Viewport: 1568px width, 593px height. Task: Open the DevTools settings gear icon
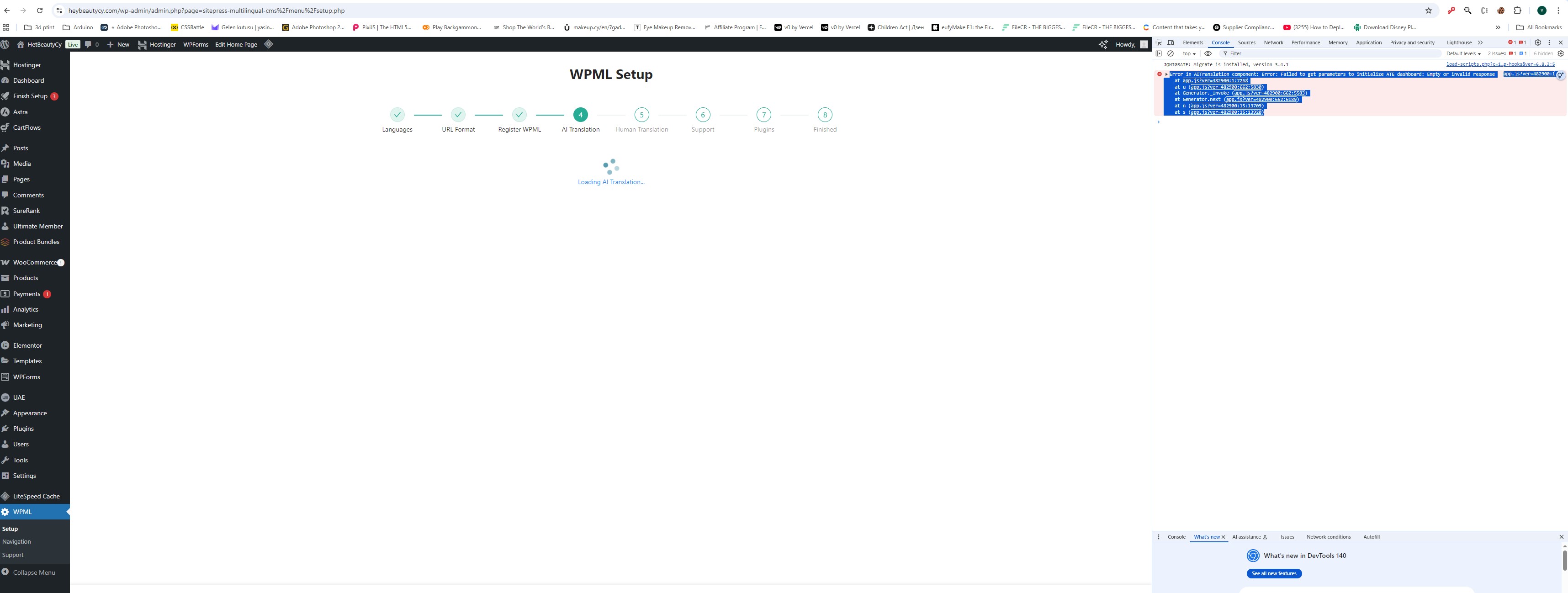coord(1537,42)
